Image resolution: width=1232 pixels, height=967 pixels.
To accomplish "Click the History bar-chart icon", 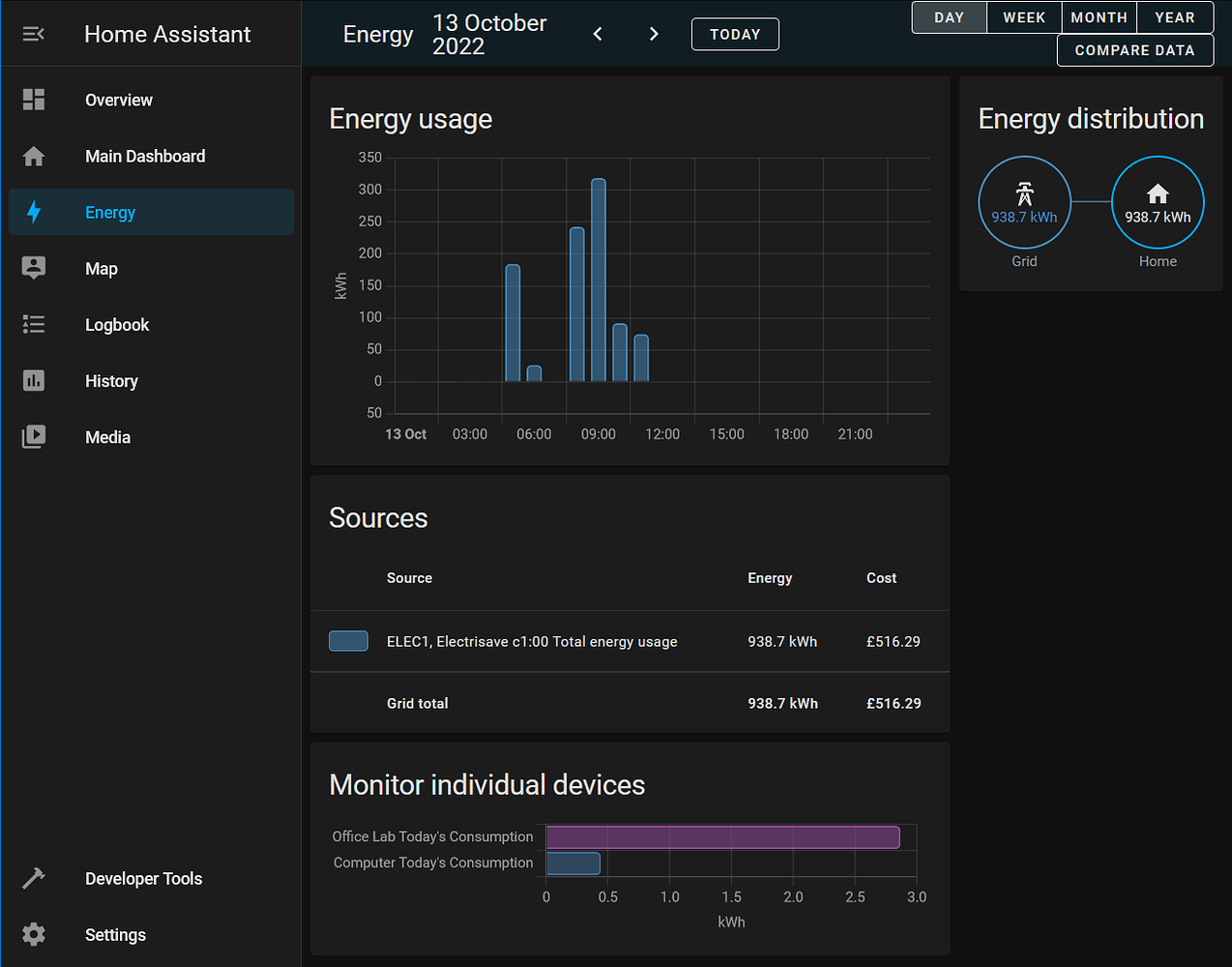I will pos(33,380).
